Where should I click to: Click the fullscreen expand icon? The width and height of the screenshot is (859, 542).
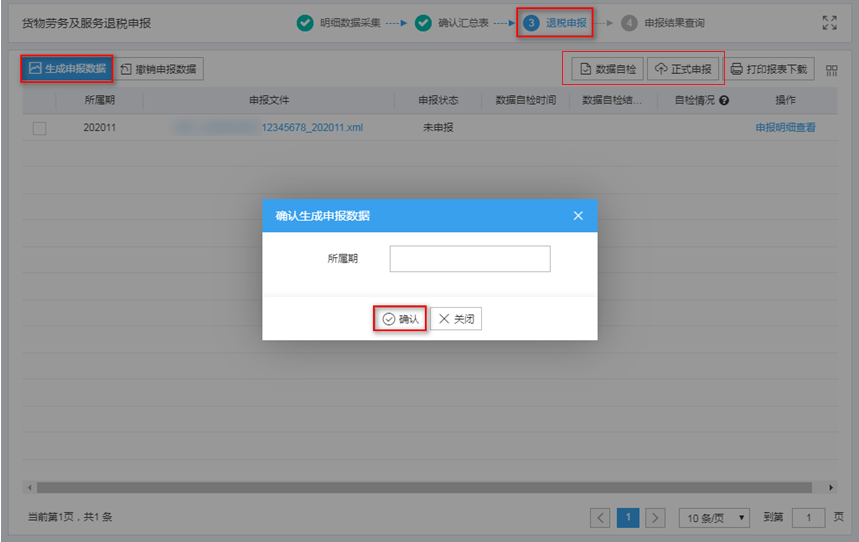coord(829,22)
